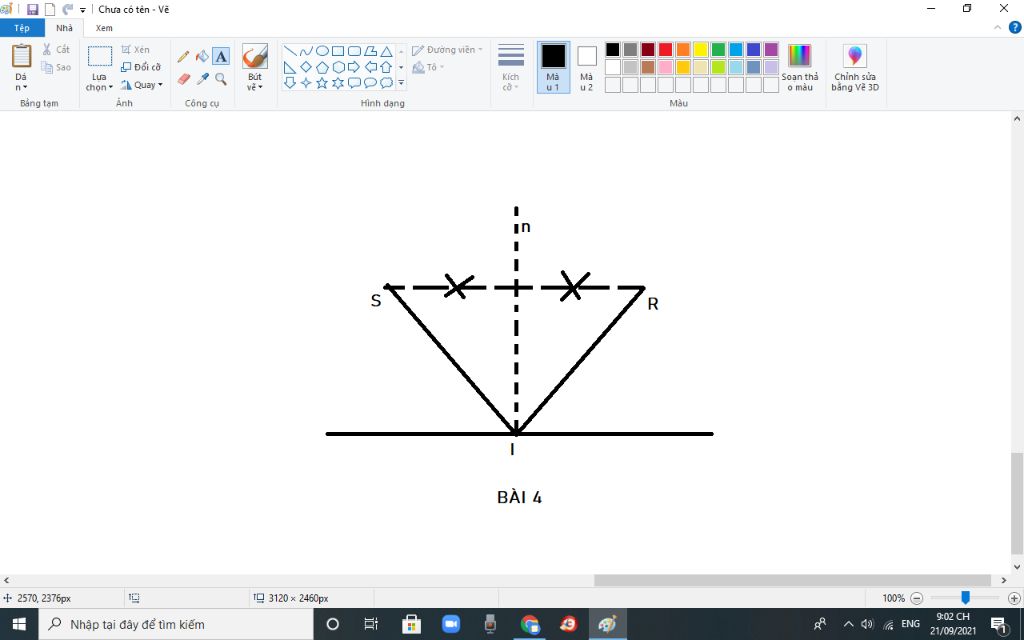Choose the Fill with color bucket tool

coord(202,57)
